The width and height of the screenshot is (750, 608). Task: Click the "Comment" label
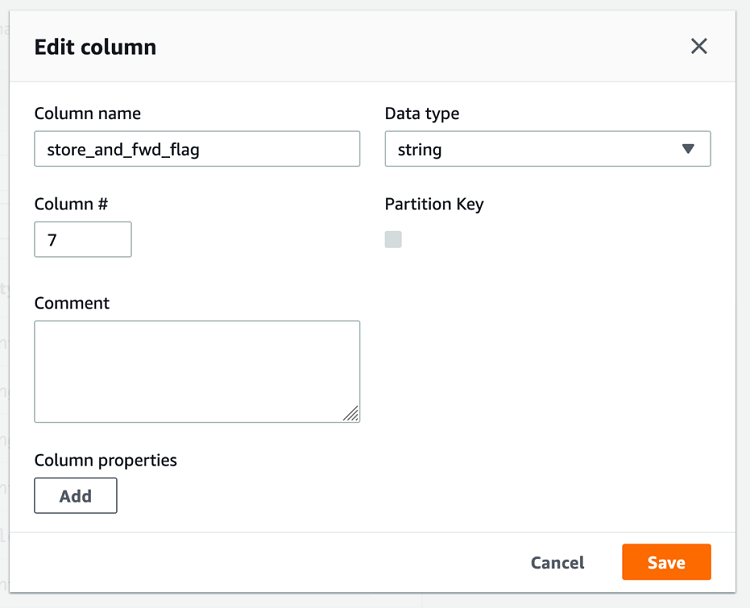click(72, 303)
